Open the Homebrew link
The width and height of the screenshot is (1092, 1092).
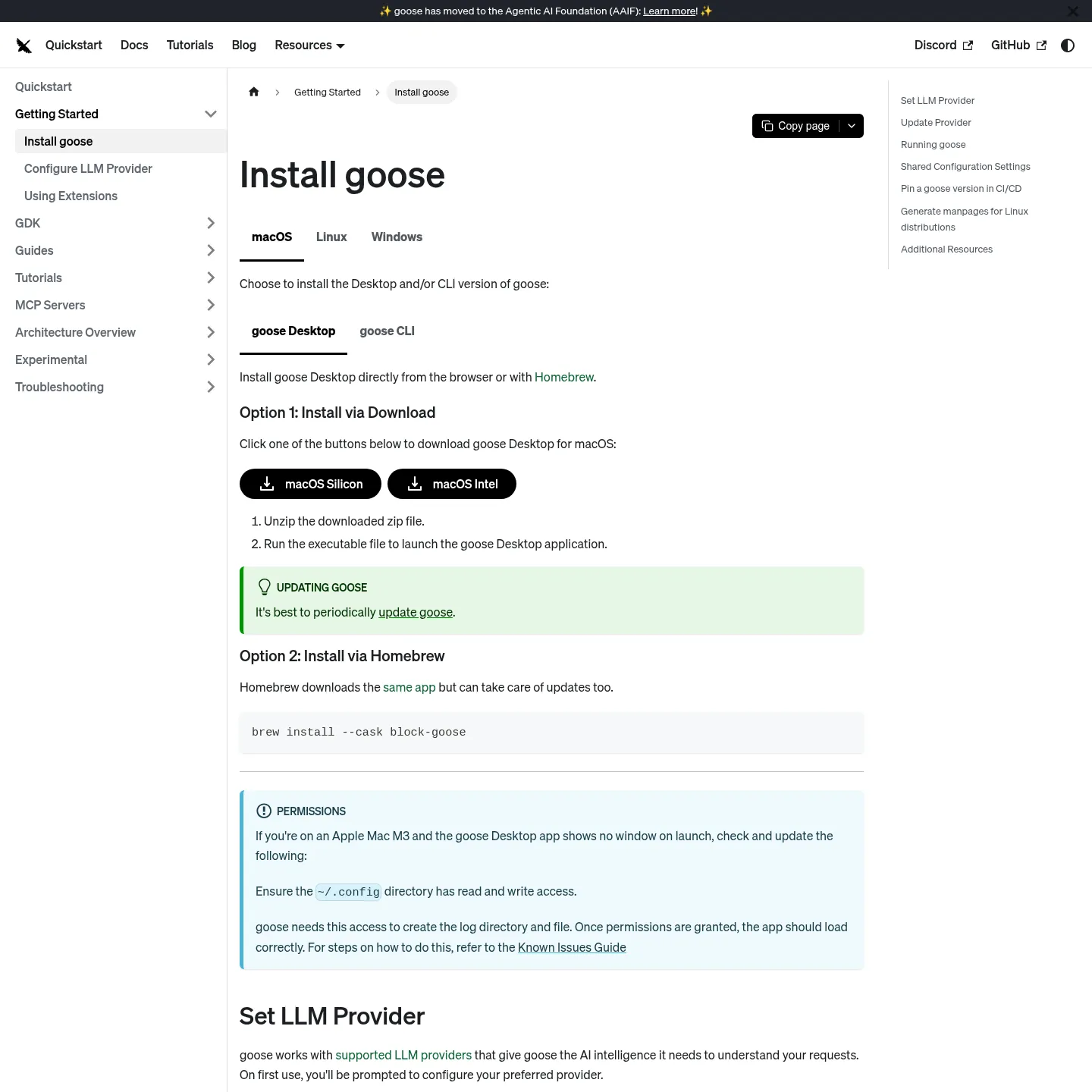564,377
